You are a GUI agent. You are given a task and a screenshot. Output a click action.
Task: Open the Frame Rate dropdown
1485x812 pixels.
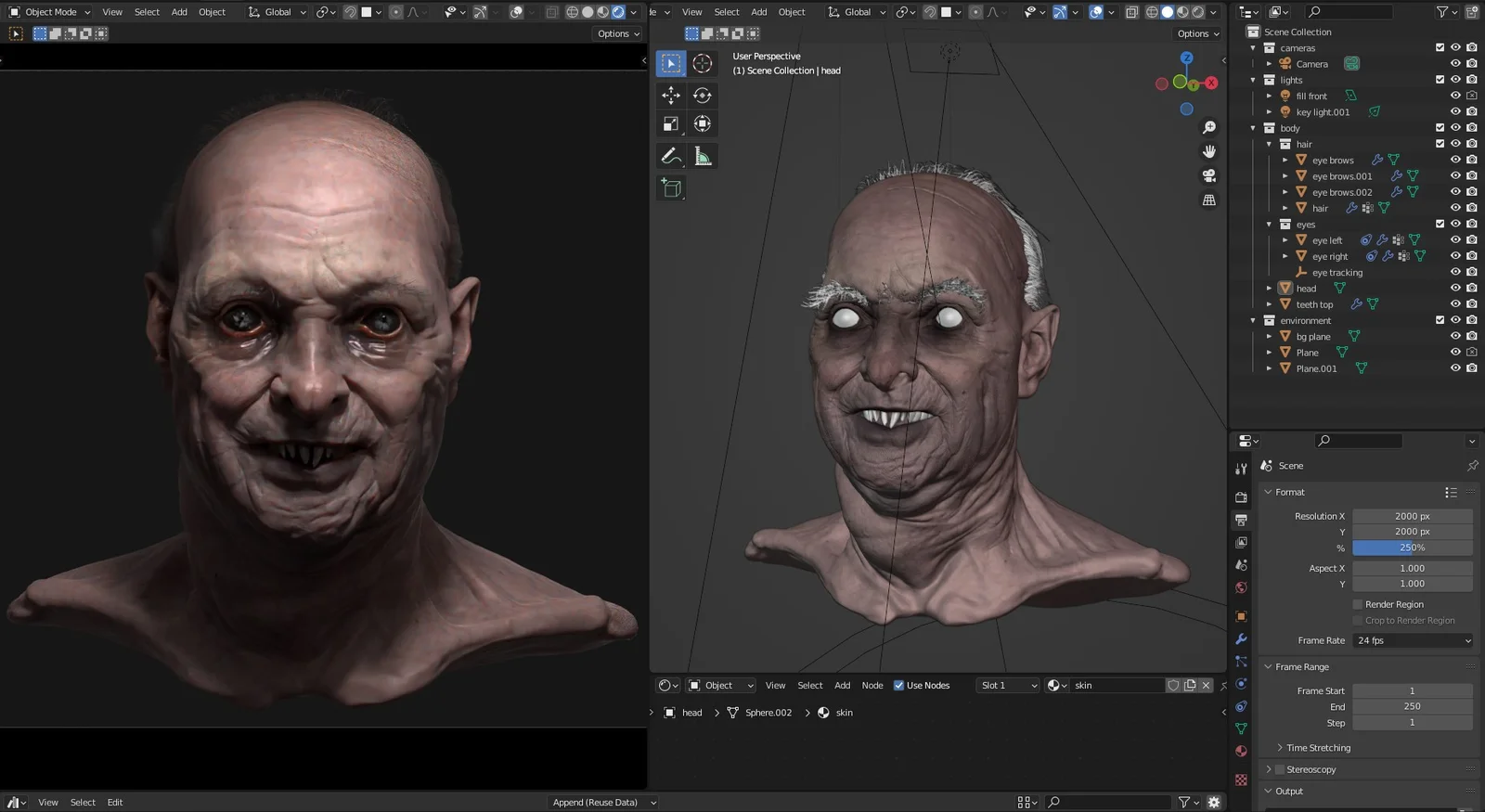pyautogui.click(x=1413, y=640)
